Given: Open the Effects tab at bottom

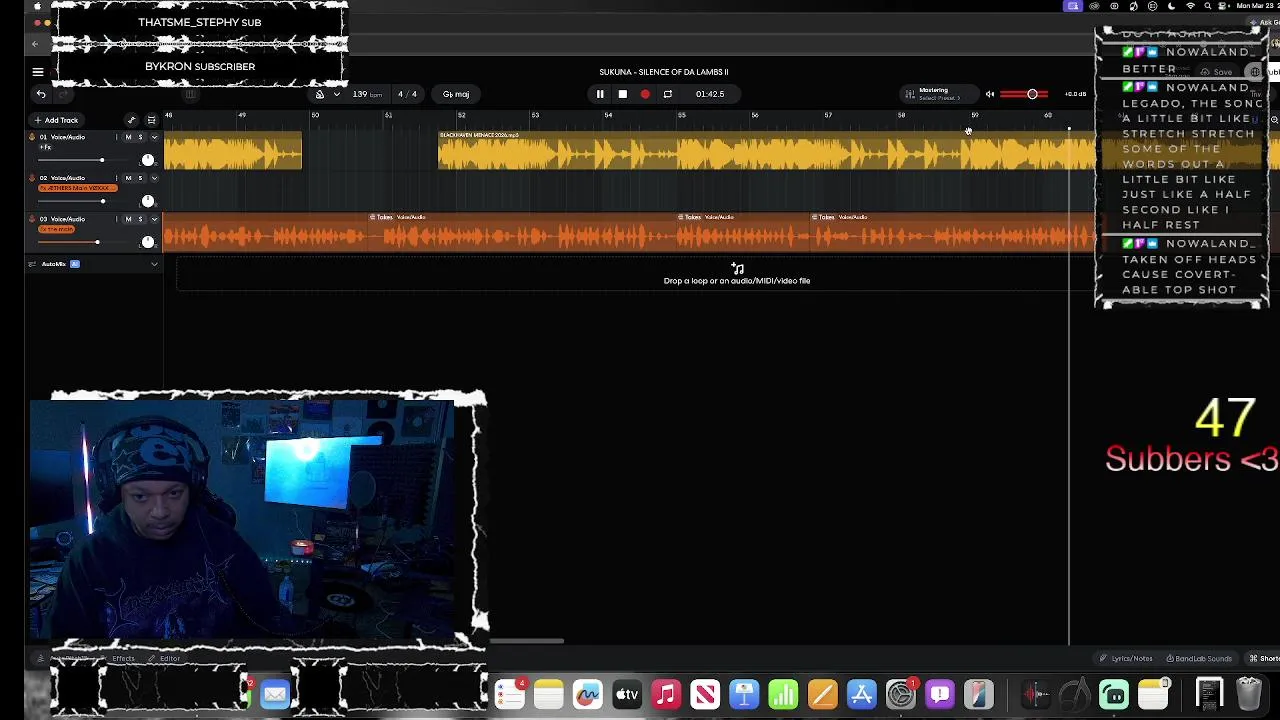Looking at the screenshot, I should click(123, 658).
